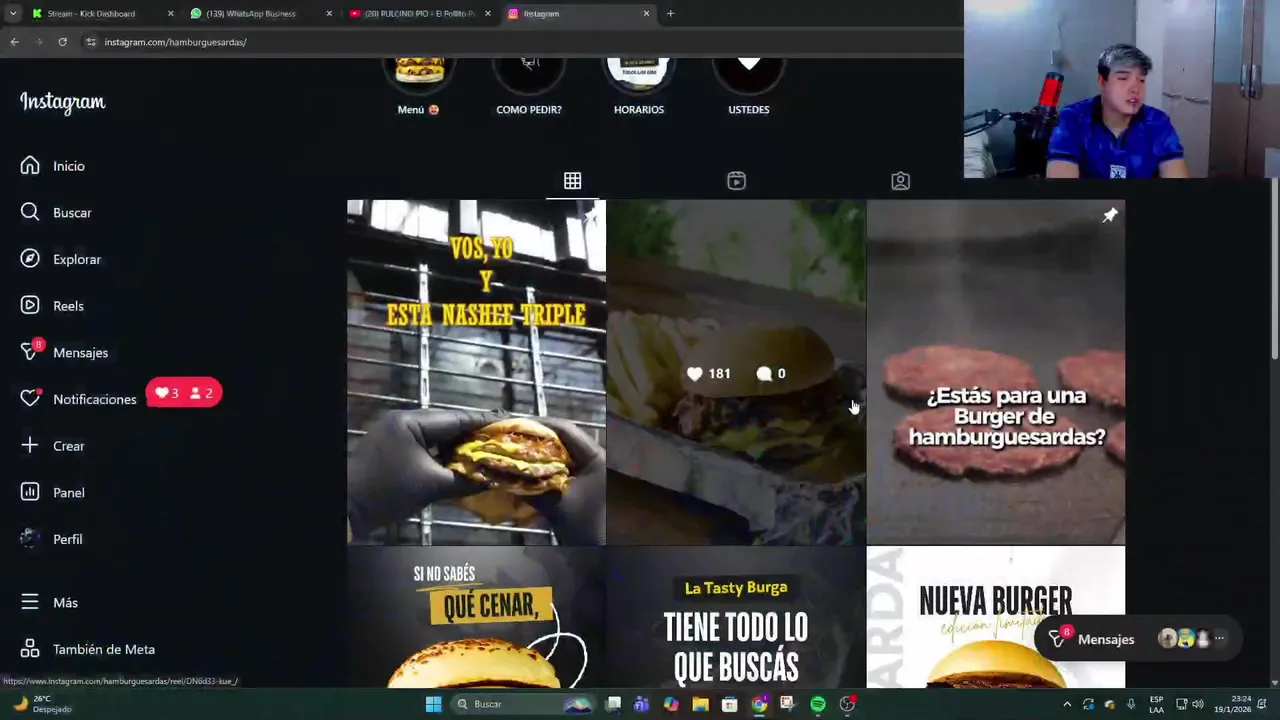This screenshot has height=720, width=1280.
Task: Open the SI NO SABÉS QUÉ CENAR post
Action: click(x=476, y=617)
